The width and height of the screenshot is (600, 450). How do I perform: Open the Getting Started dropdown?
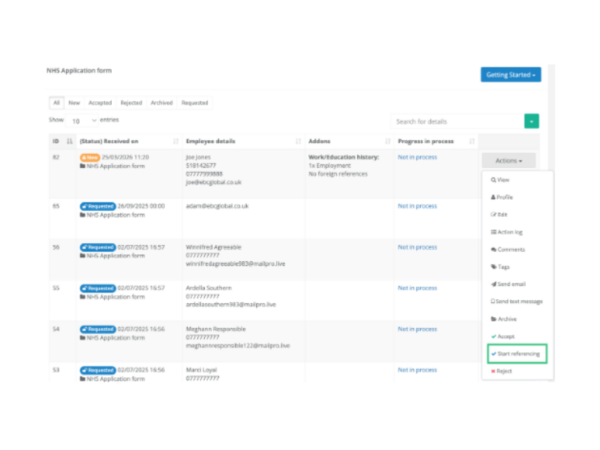pyautogui.click(x=510, y=75)
